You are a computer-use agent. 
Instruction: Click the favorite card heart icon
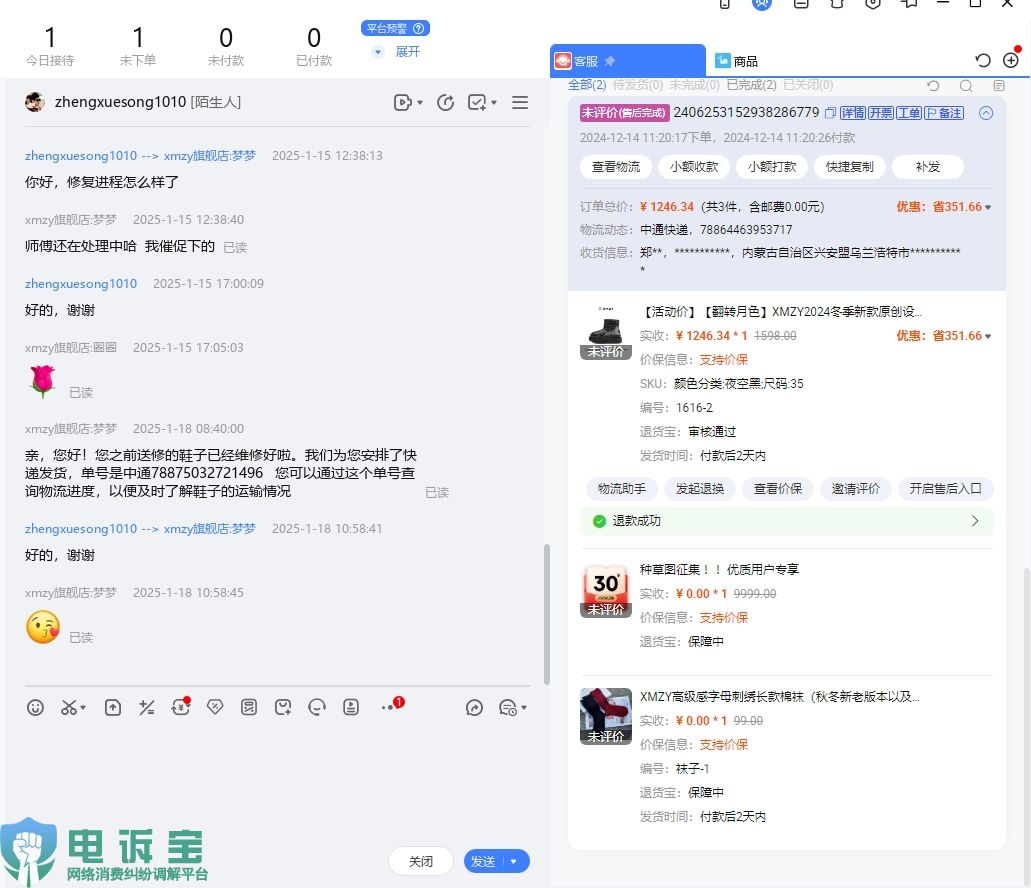[x=283, y=707]
